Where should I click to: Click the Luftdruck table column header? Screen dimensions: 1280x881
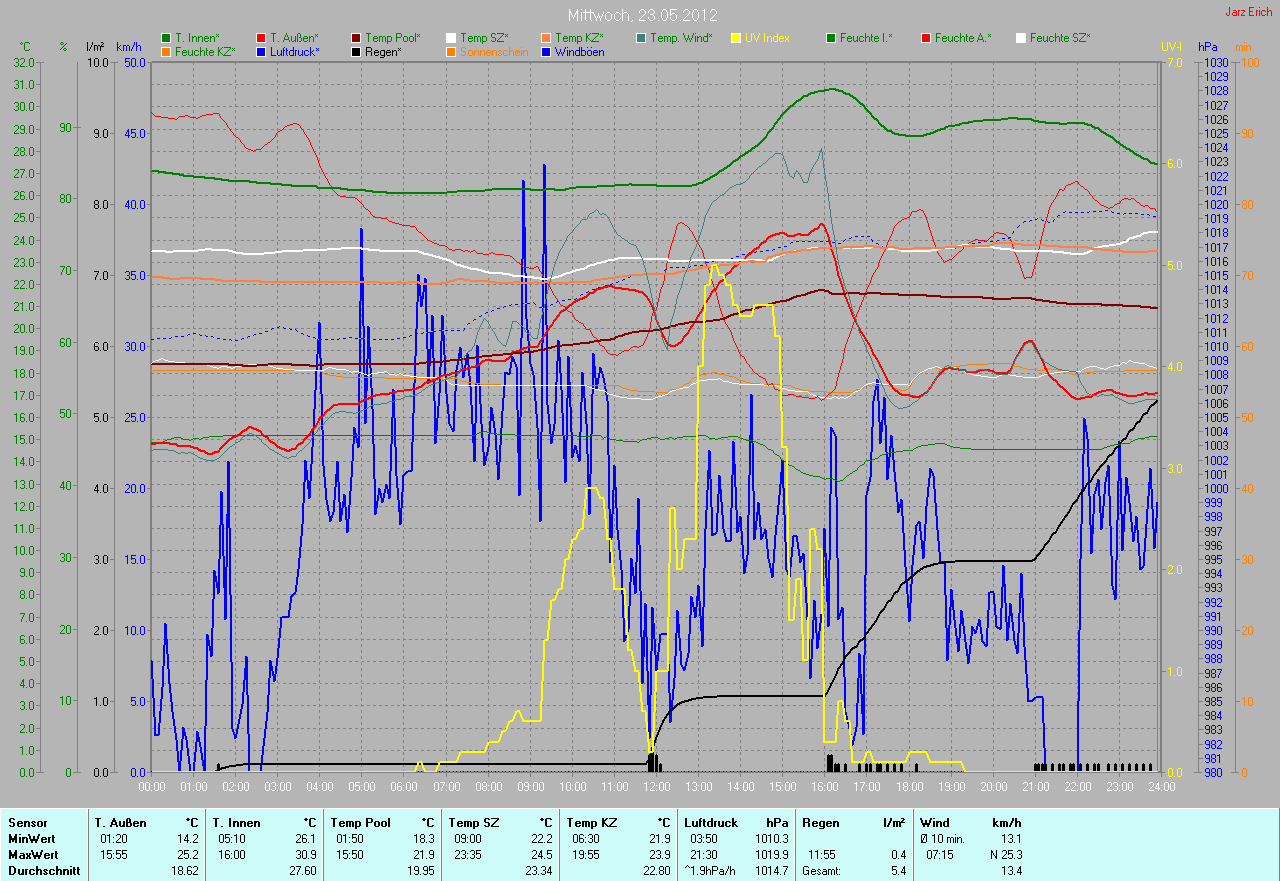712,823
